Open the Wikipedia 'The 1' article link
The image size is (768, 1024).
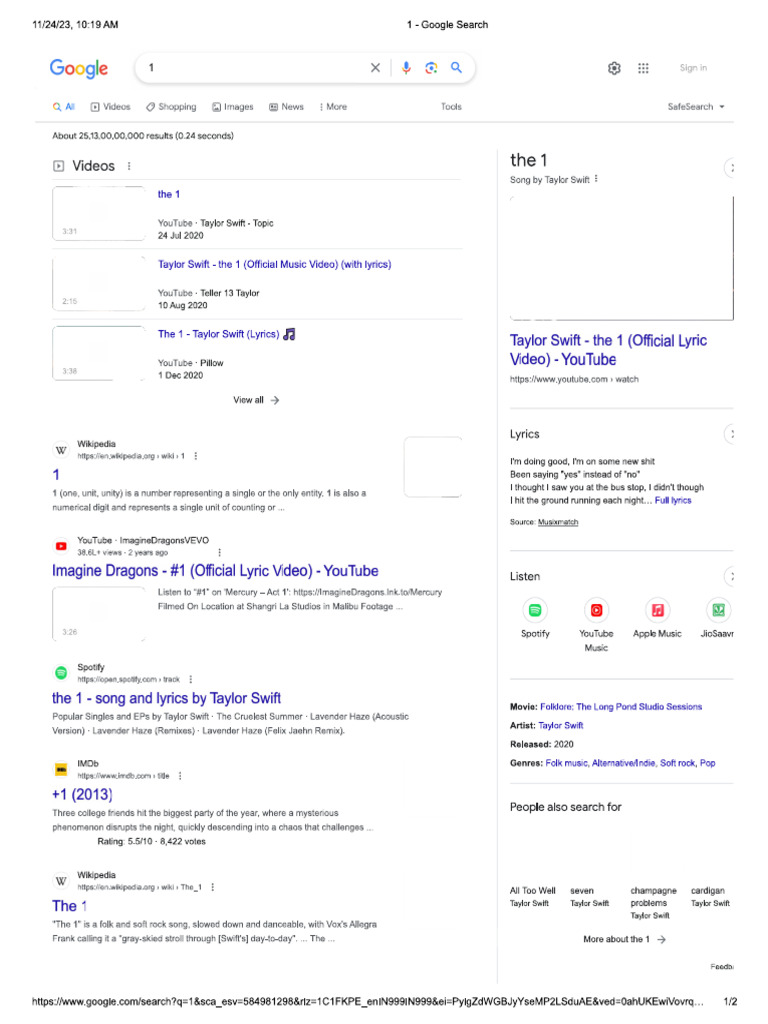click(69, 906)
